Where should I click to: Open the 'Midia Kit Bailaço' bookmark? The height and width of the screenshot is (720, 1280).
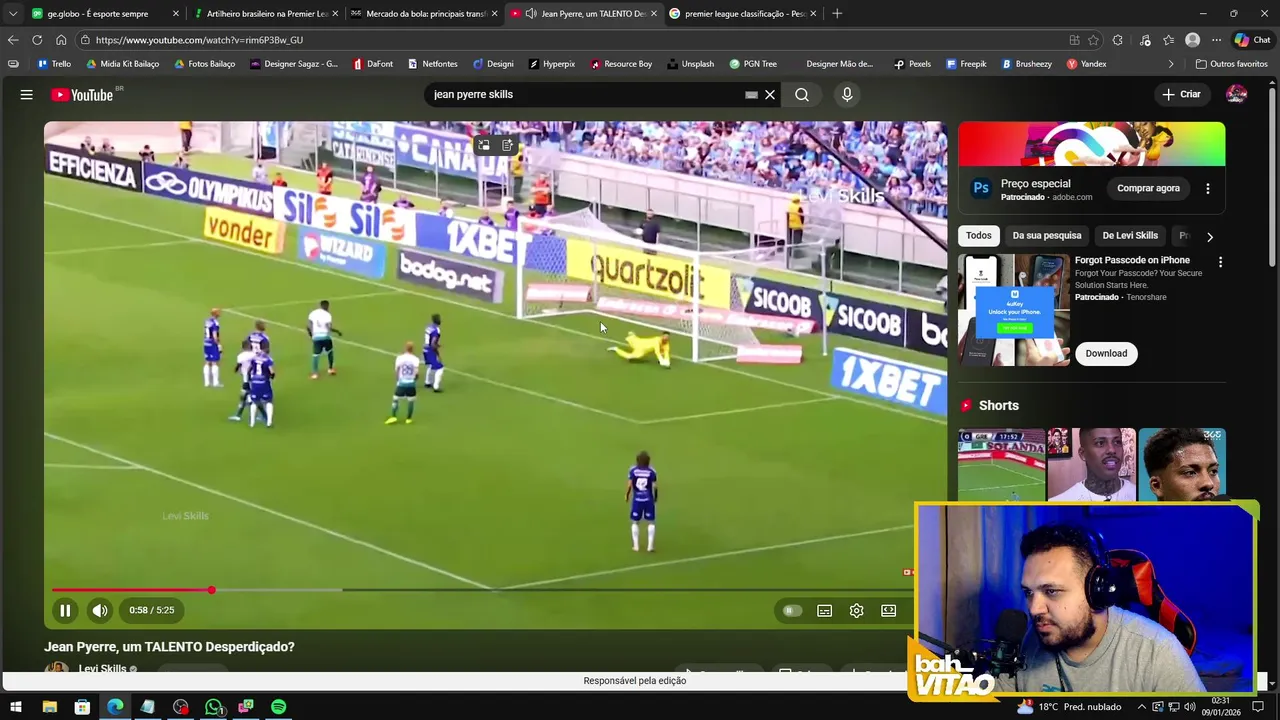[x=122, y=64]
